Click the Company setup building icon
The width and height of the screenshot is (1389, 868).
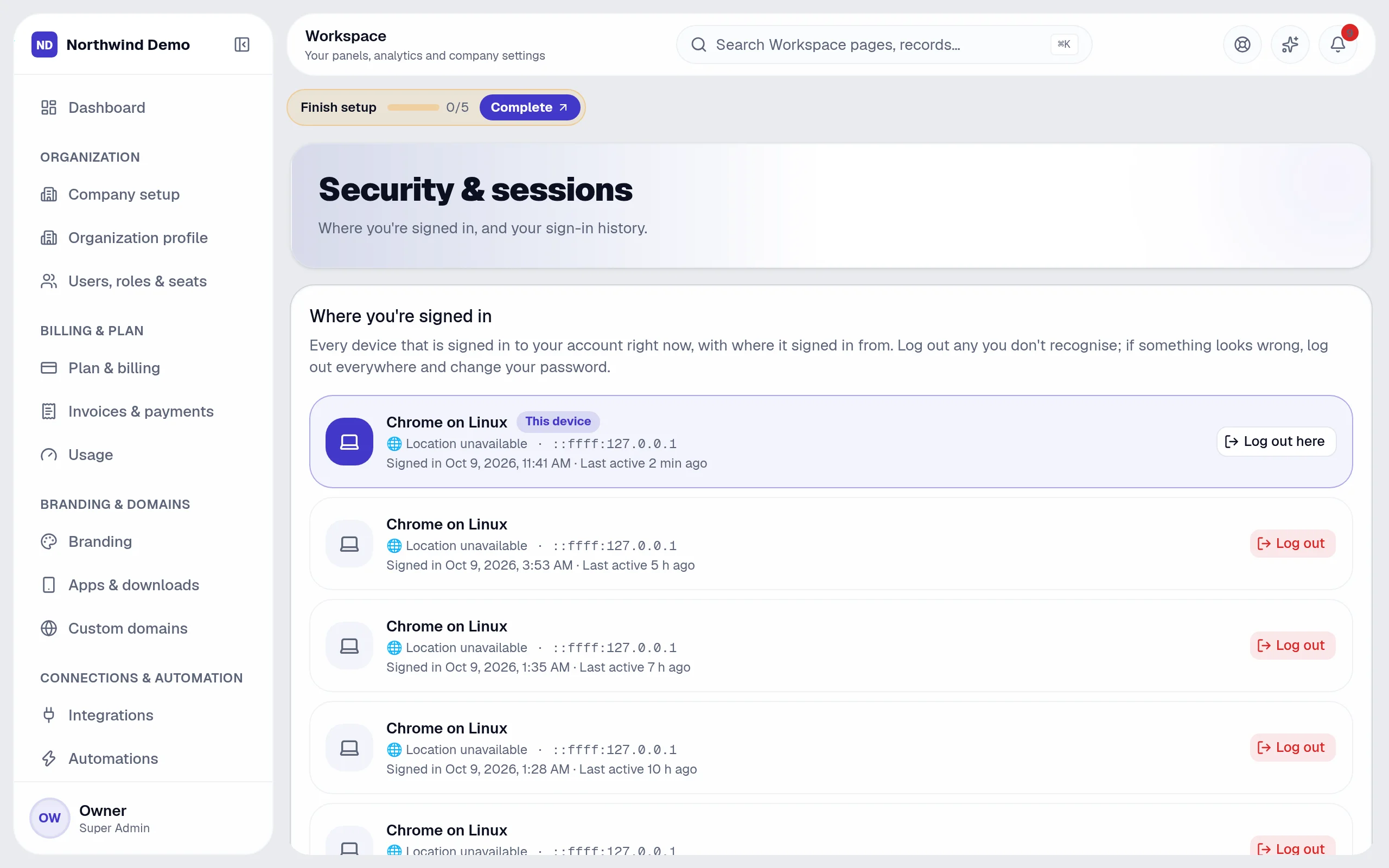[49, 194]
